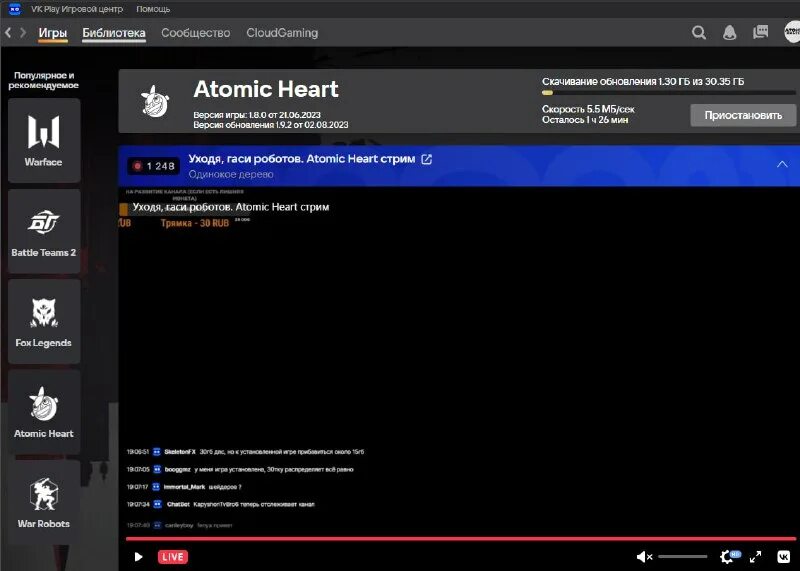Open stream in external window icon
The width and height of the screenshot is (800, 571).
427,159
